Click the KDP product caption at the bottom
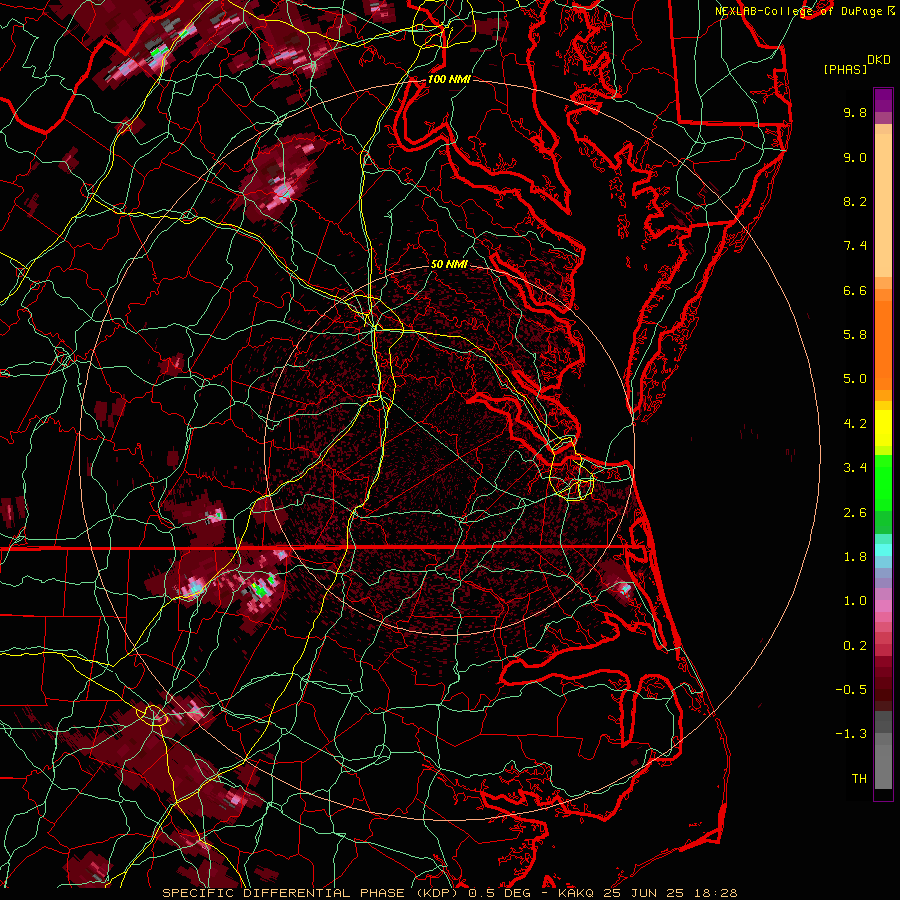The width and height of the screenshot is (900, 900). 449,893
